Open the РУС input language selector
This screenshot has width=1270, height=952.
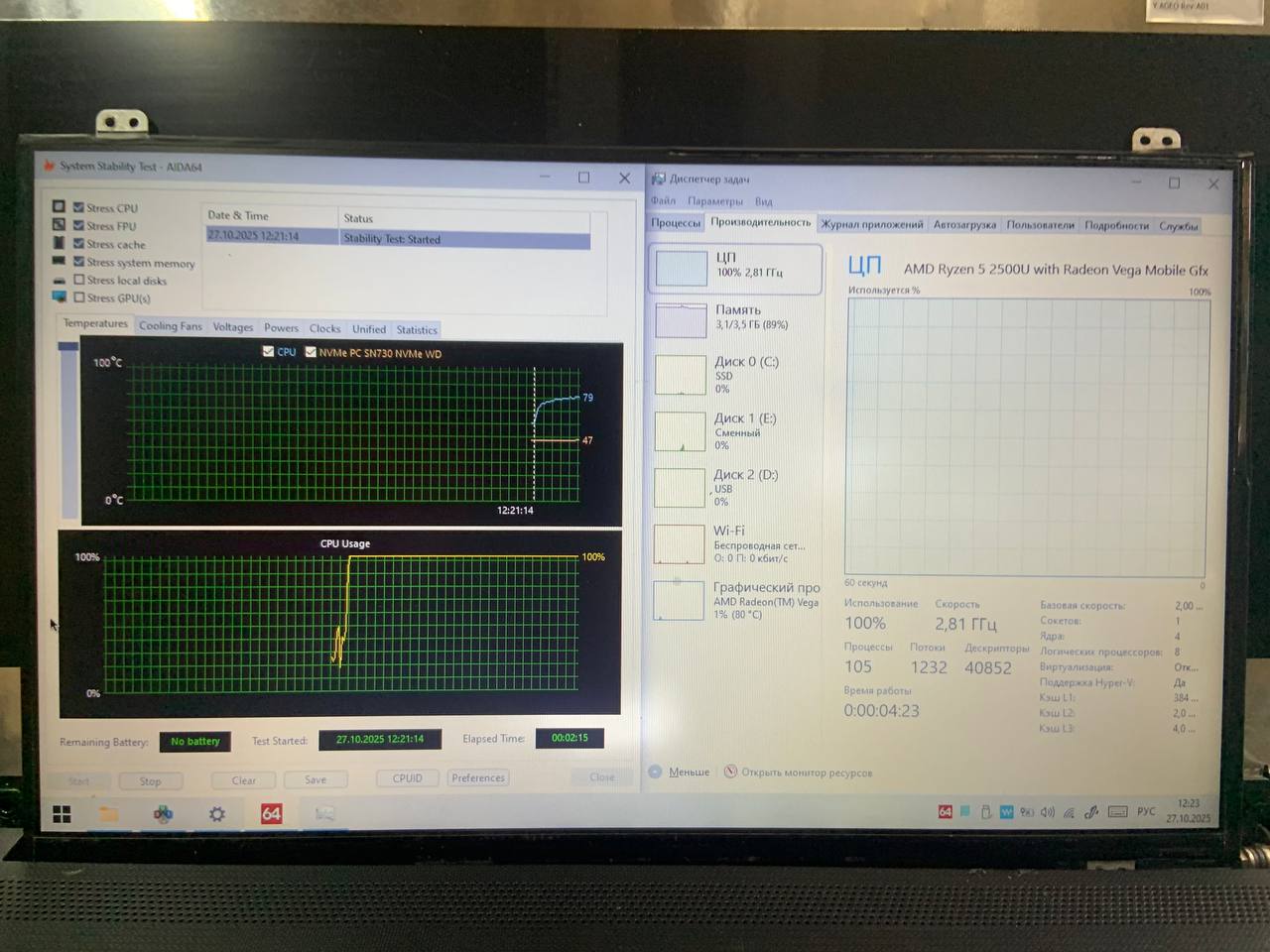(x=1146, y=811)
